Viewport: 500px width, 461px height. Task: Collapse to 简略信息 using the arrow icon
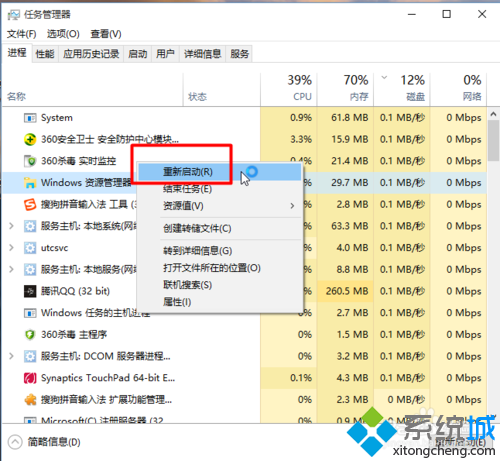tap(15, 442)
